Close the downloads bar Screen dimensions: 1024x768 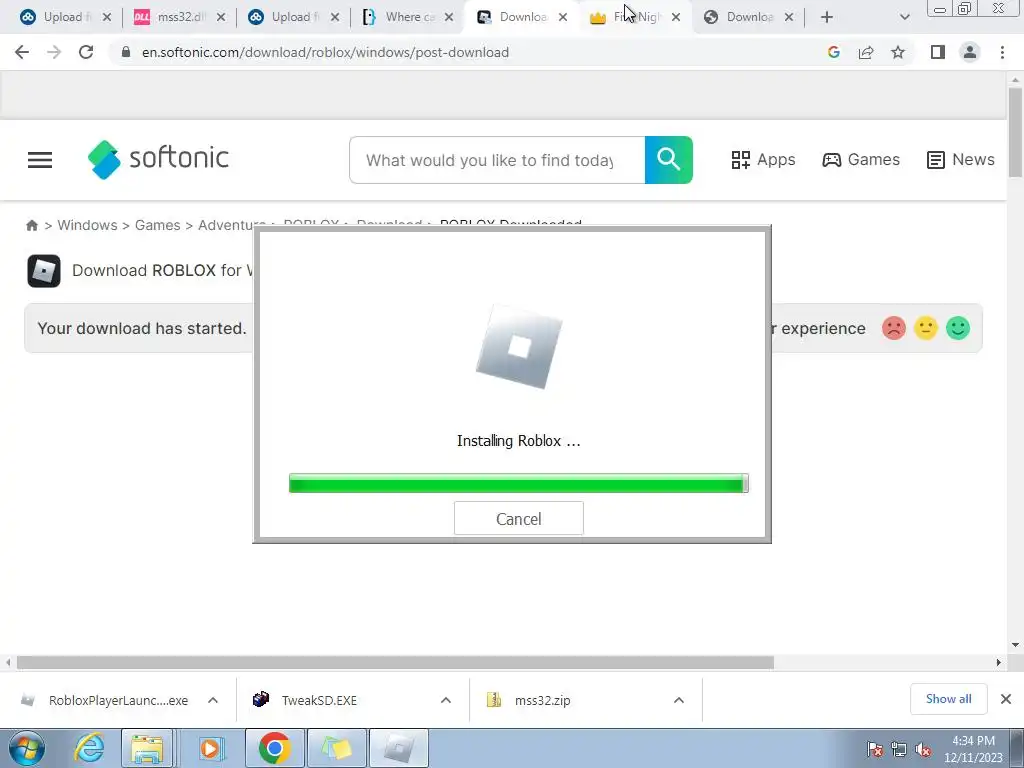1006,699
